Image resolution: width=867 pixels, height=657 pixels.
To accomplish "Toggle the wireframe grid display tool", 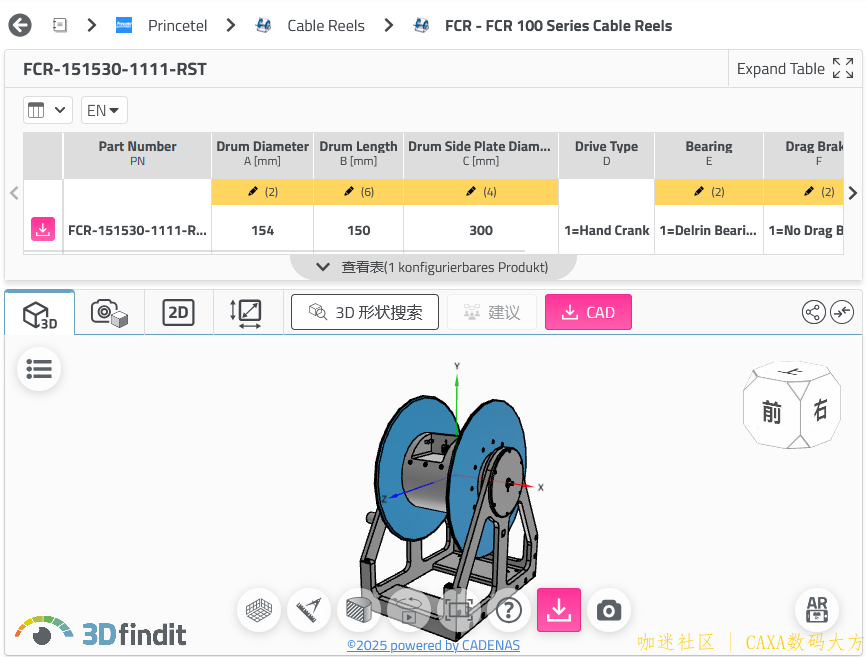I will coord(259,611).
